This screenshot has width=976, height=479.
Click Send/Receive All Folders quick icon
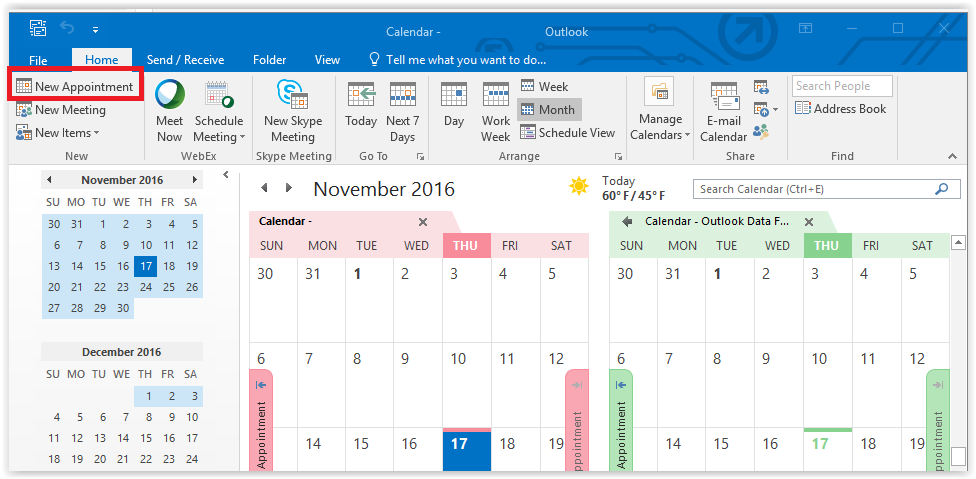coord(37,28)
